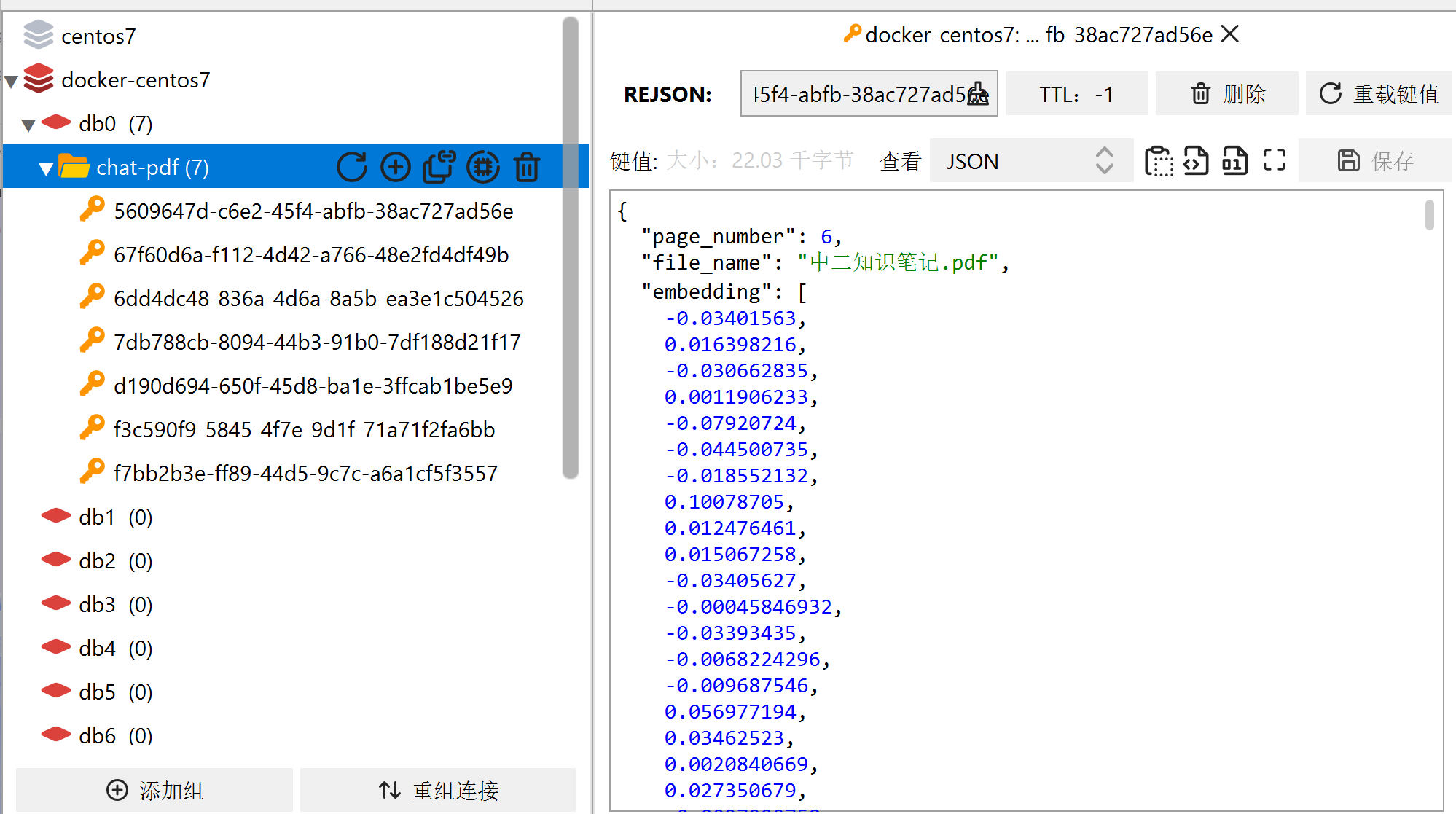
Task: Copy the key name in REJSON field
Action: pos(979,94)
